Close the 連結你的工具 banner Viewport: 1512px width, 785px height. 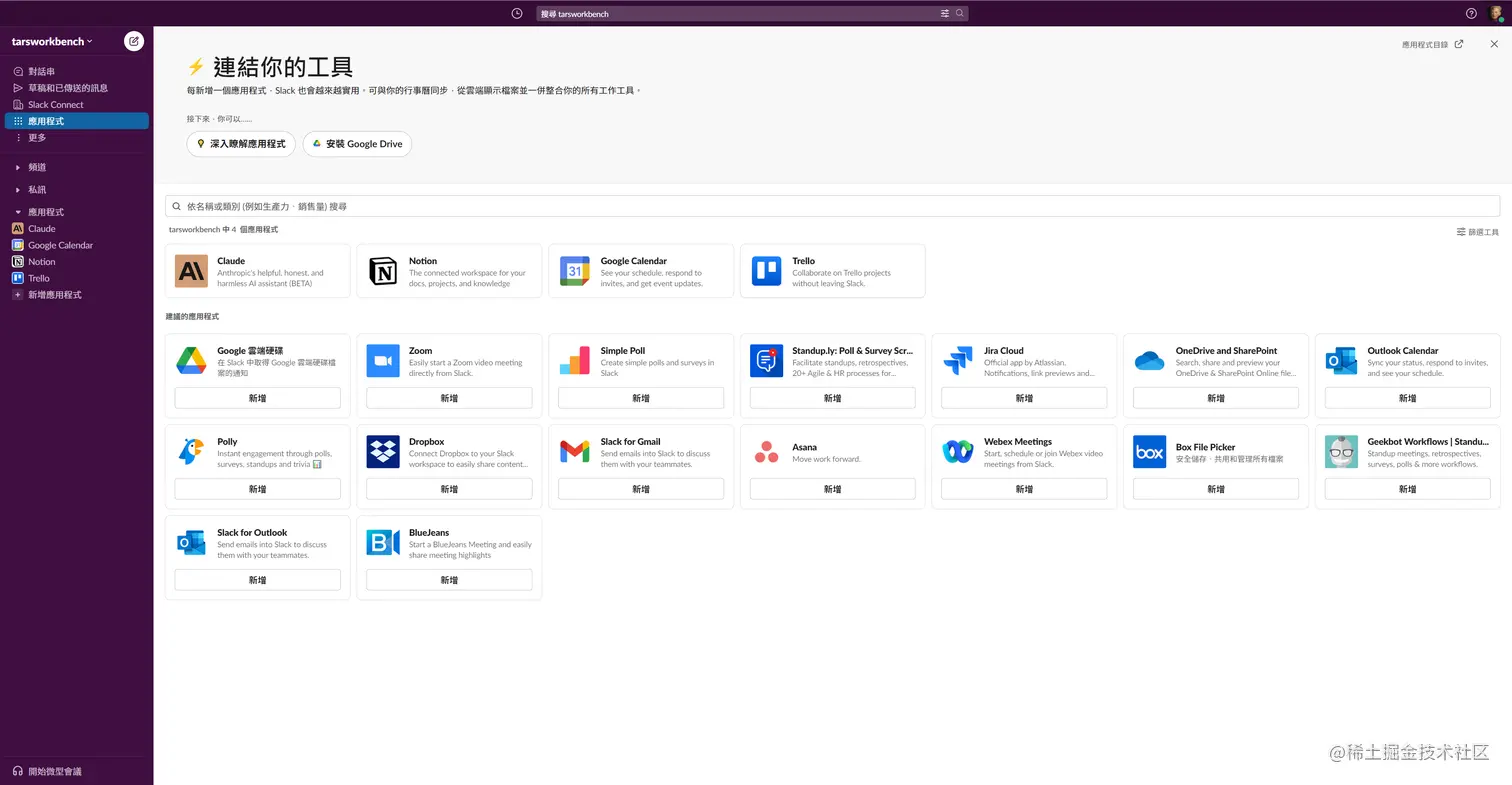(1494, 44)
